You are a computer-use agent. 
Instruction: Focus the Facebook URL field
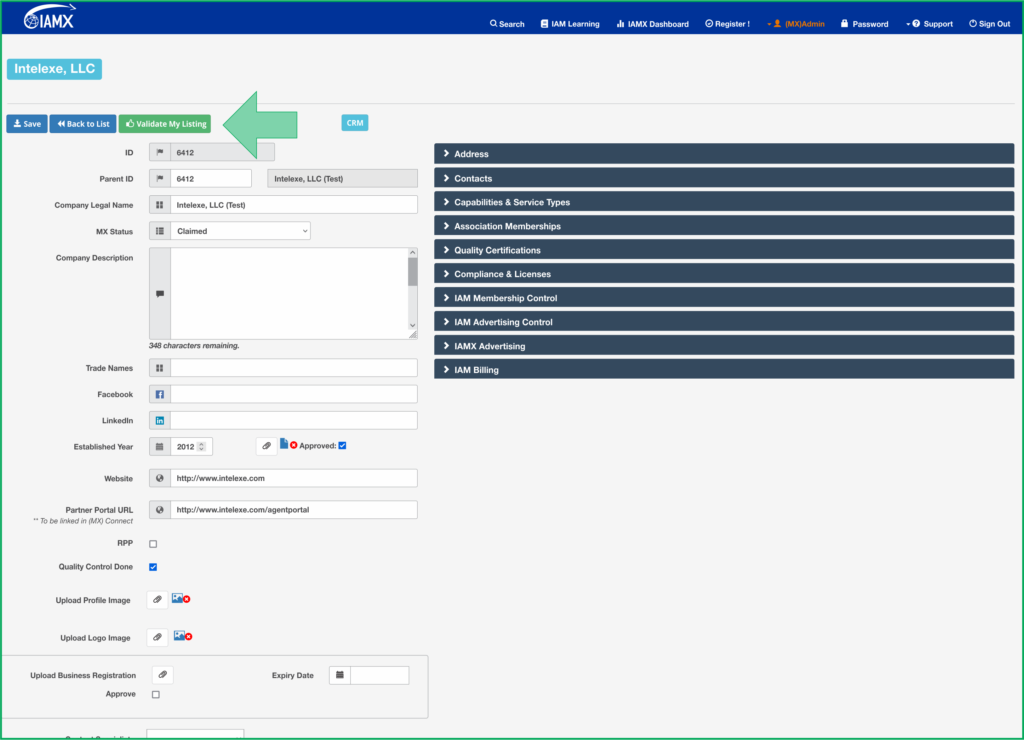[294, 394]
